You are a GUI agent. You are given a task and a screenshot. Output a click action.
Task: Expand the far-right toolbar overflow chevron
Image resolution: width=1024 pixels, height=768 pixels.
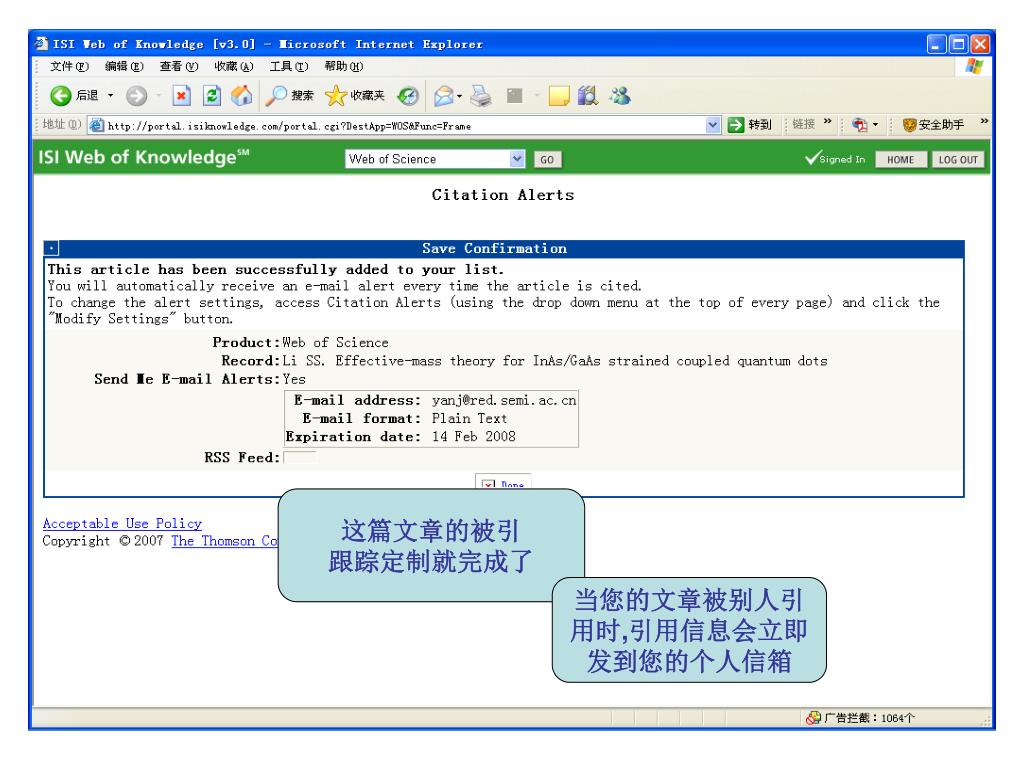coord(984,121)
